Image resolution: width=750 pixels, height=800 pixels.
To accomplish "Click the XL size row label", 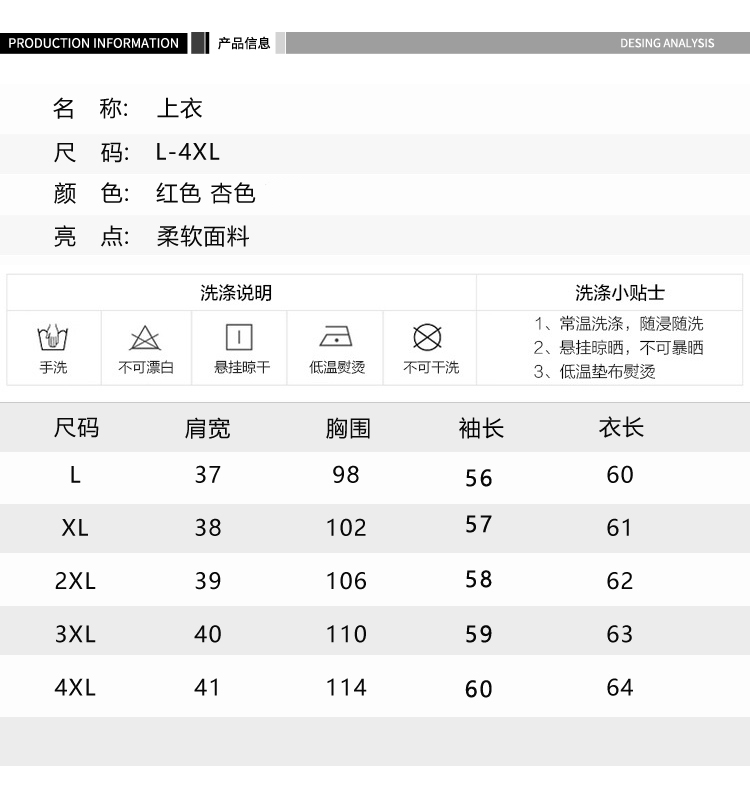I will (75, 528).
